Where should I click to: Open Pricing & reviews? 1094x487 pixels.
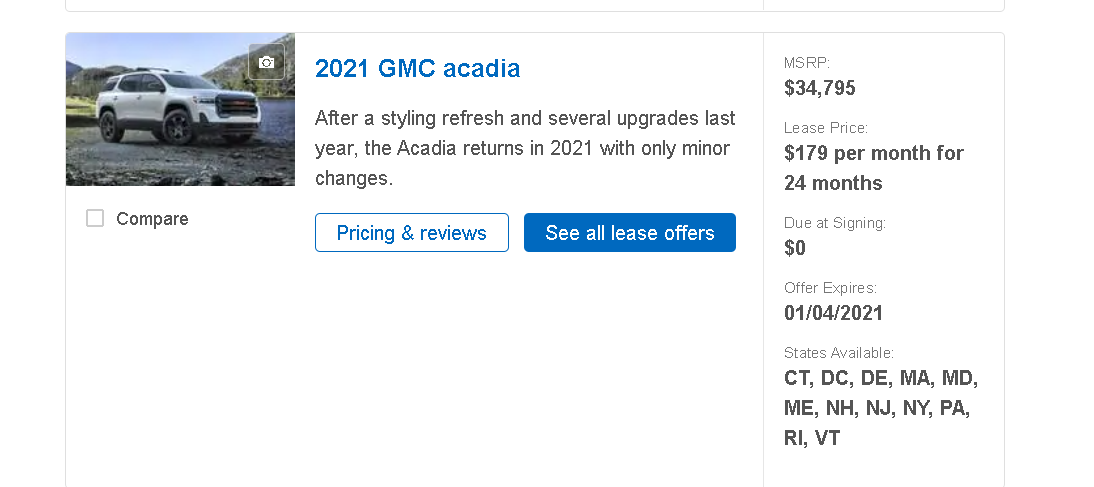[412, 232]
